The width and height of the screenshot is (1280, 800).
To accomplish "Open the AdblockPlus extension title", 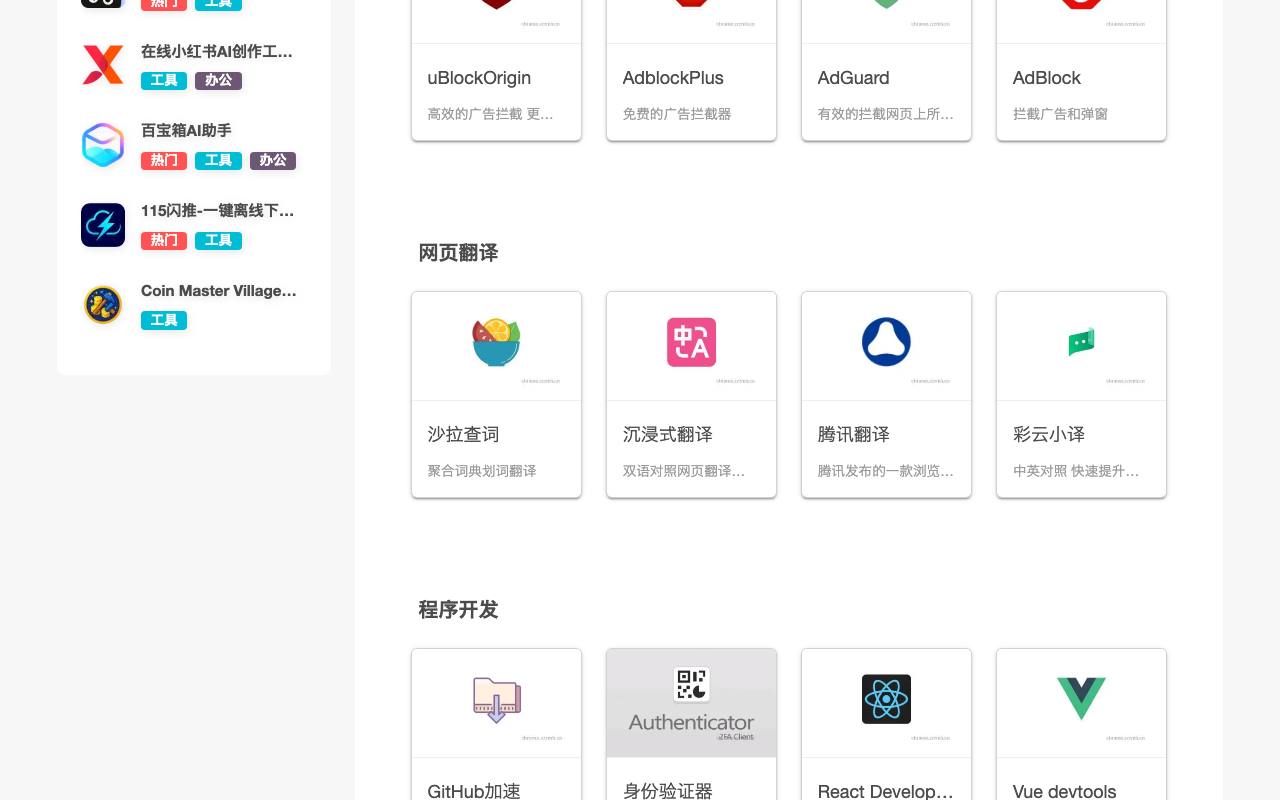I will pyautogui.click(x=673, y=78).
